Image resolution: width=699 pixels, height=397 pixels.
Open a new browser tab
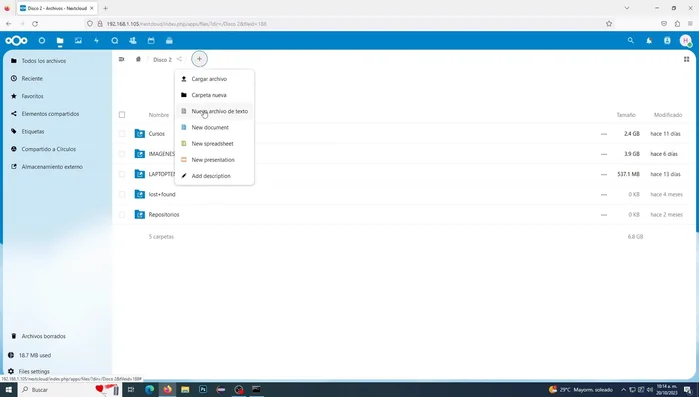[x=105, y=8]
